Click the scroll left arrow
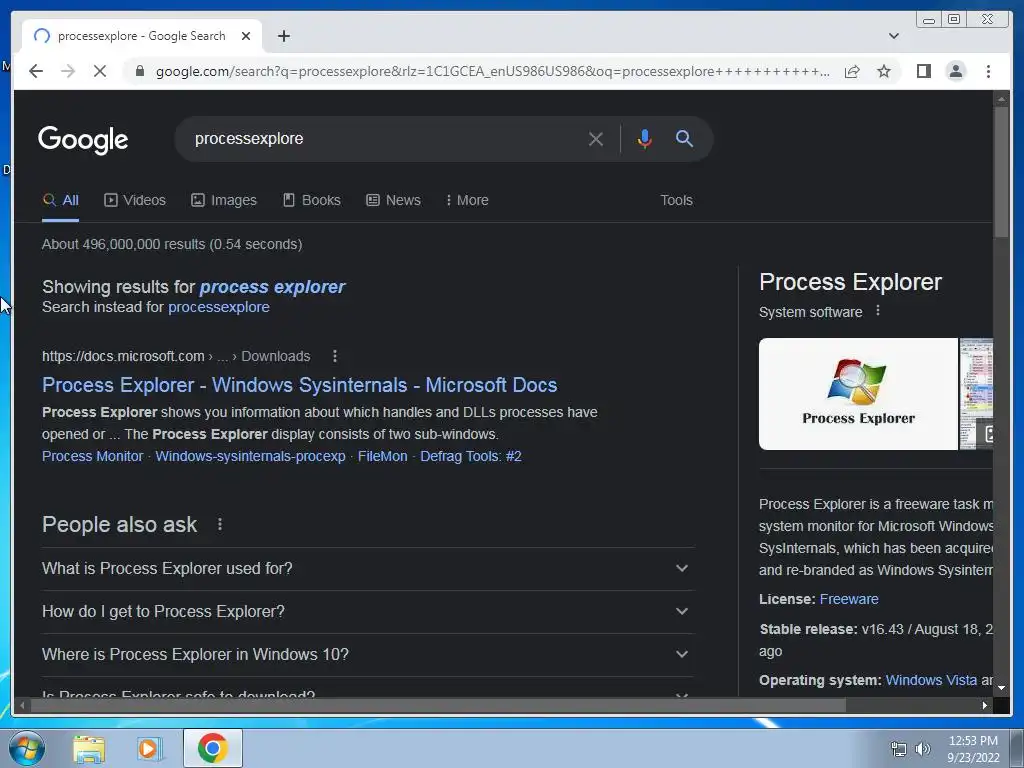The height and width of the screenshot is (768, 1024). tap(22, 705)
